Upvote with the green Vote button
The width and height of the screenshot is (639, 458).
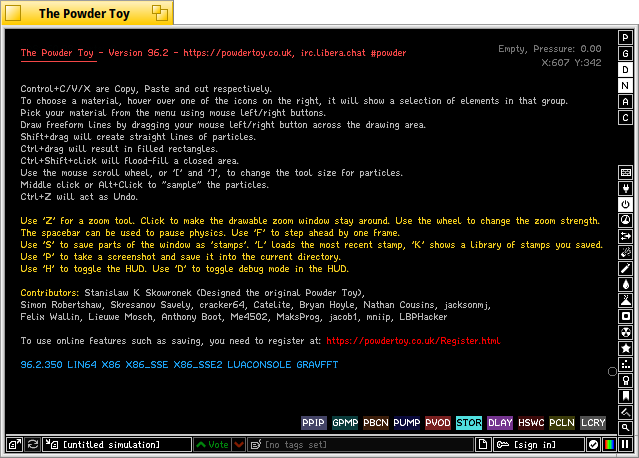(213, 445)
